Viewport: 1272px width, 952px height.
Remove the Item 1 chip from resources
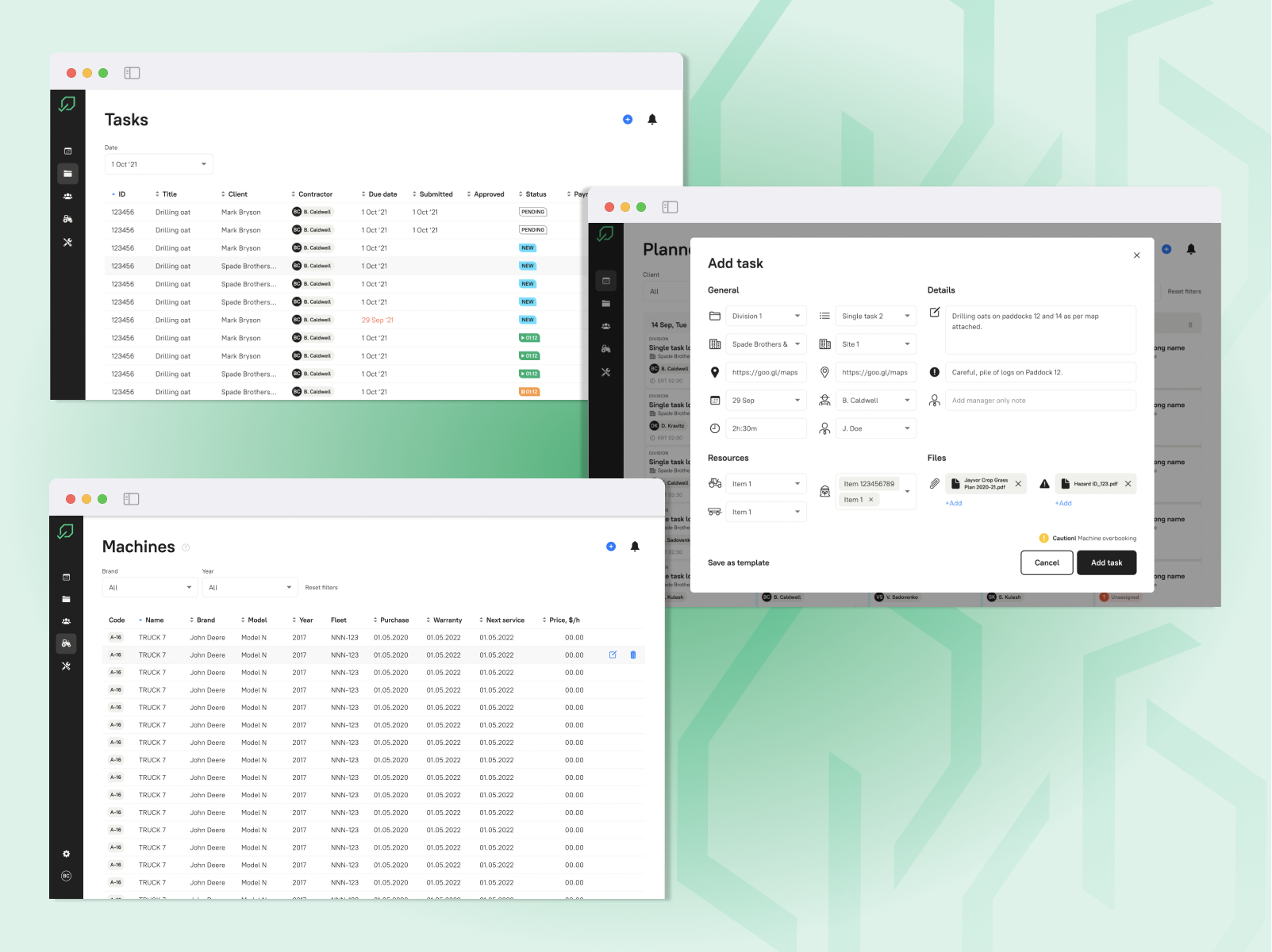(871, 500)
